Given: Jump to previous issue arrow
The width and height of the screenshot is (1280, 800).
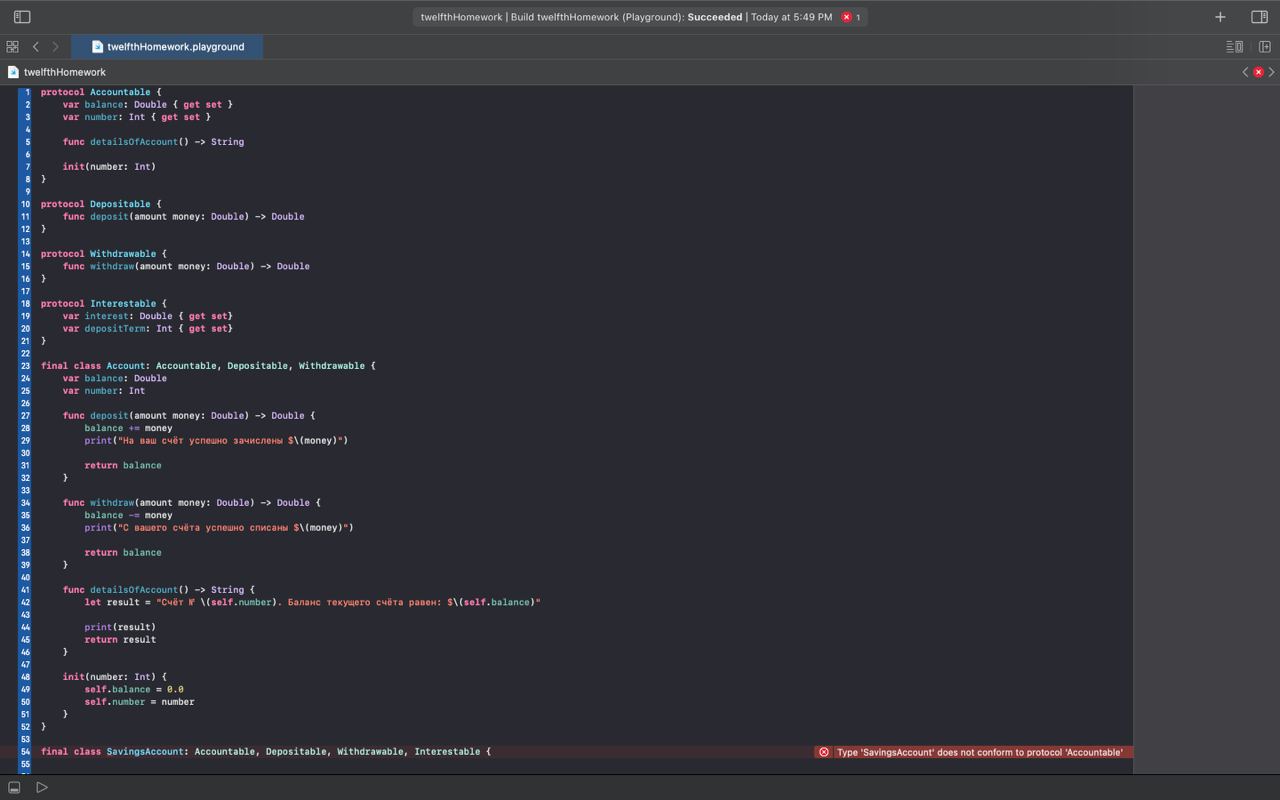Looking at the screenshot, I should pyautogui.click(x=1246, y=72).
